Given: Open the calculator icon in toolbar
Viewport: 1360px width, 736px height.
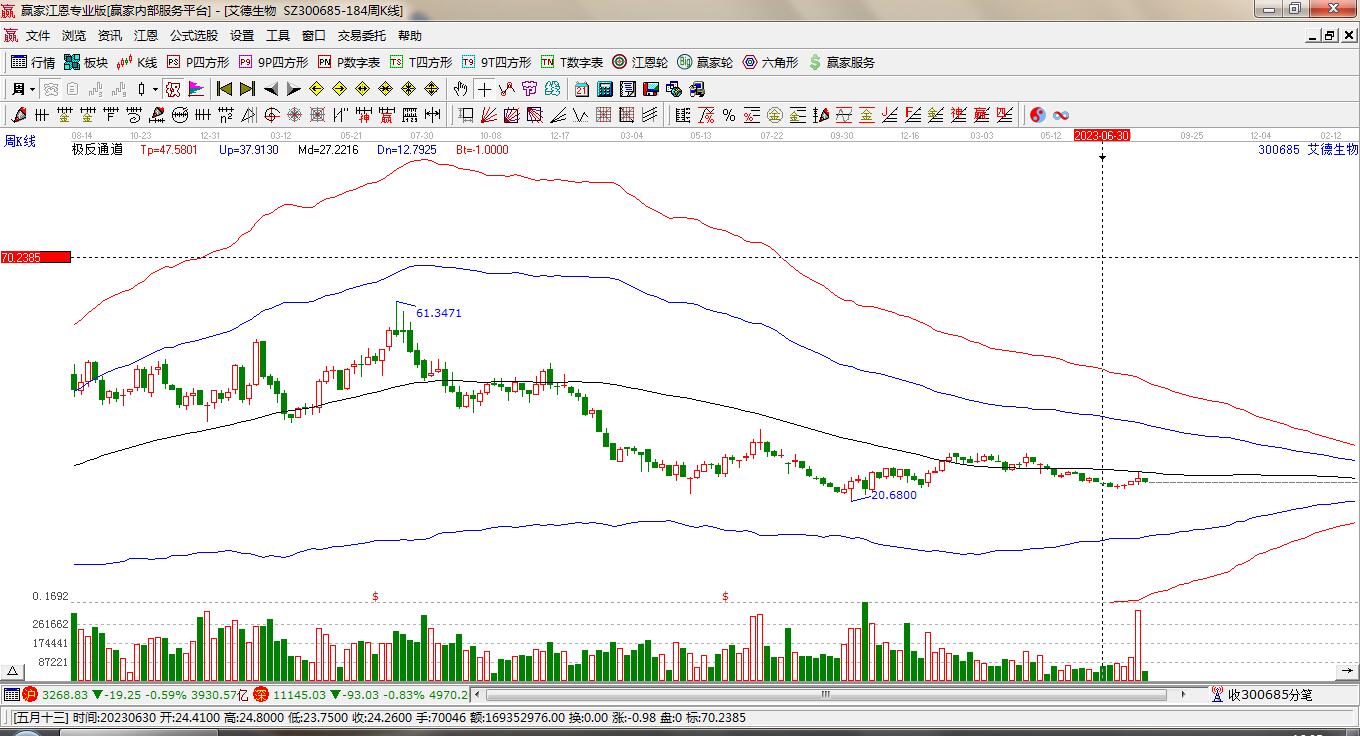Looking at the screenshot, I should point(604,89).
